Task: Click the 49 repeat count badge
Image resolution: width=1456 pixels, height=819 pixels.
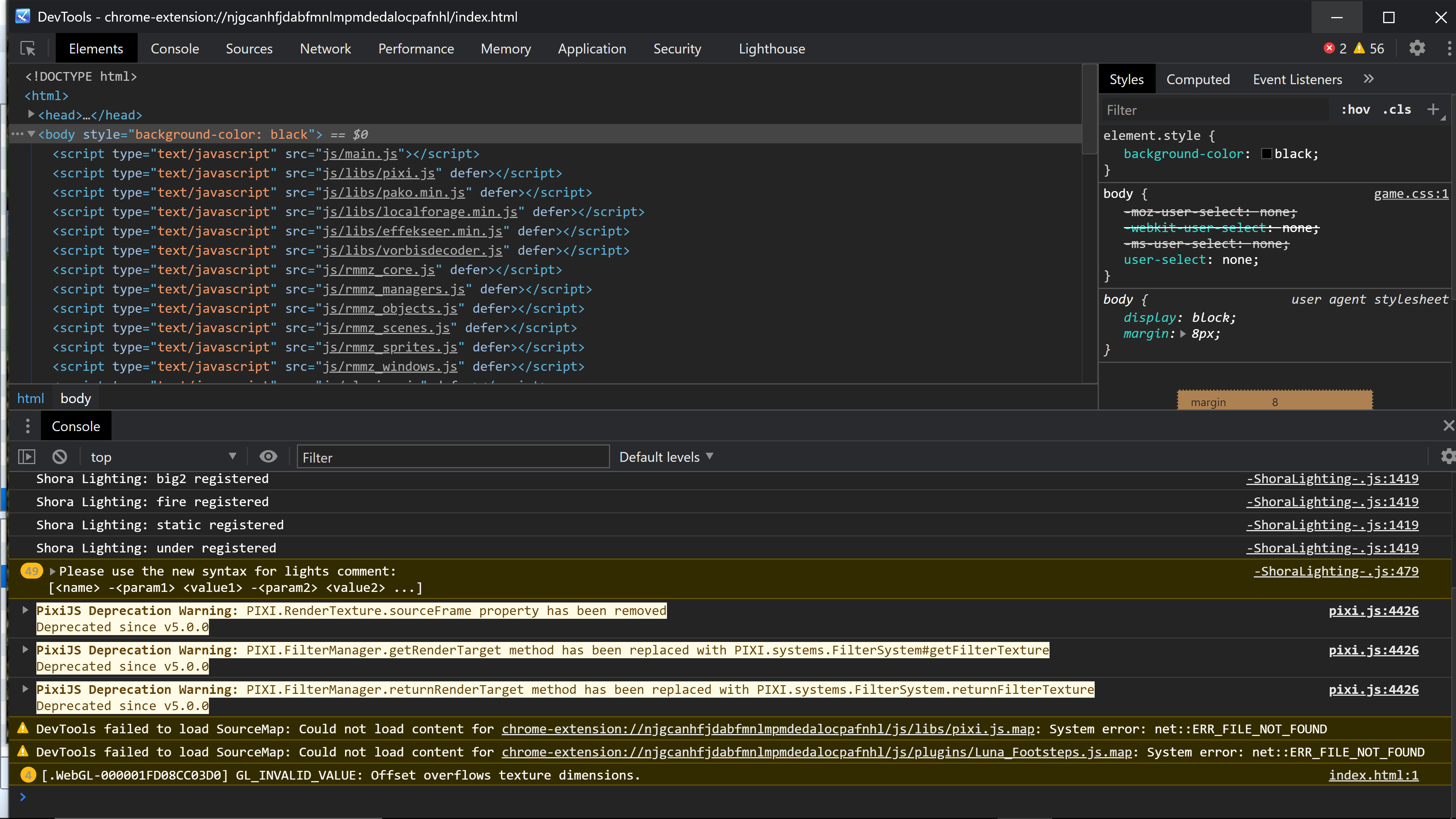Action: [x=31, y=571]
